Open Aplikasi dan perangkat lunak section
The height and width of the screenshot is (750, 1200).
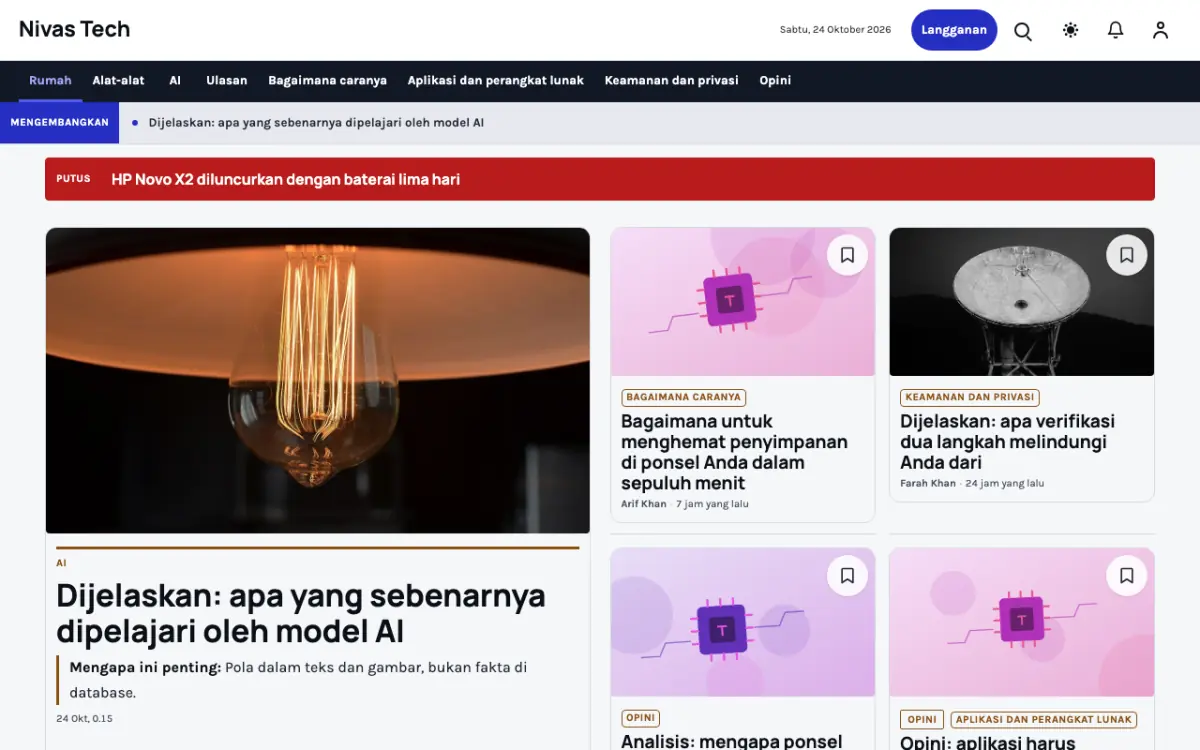496,81
